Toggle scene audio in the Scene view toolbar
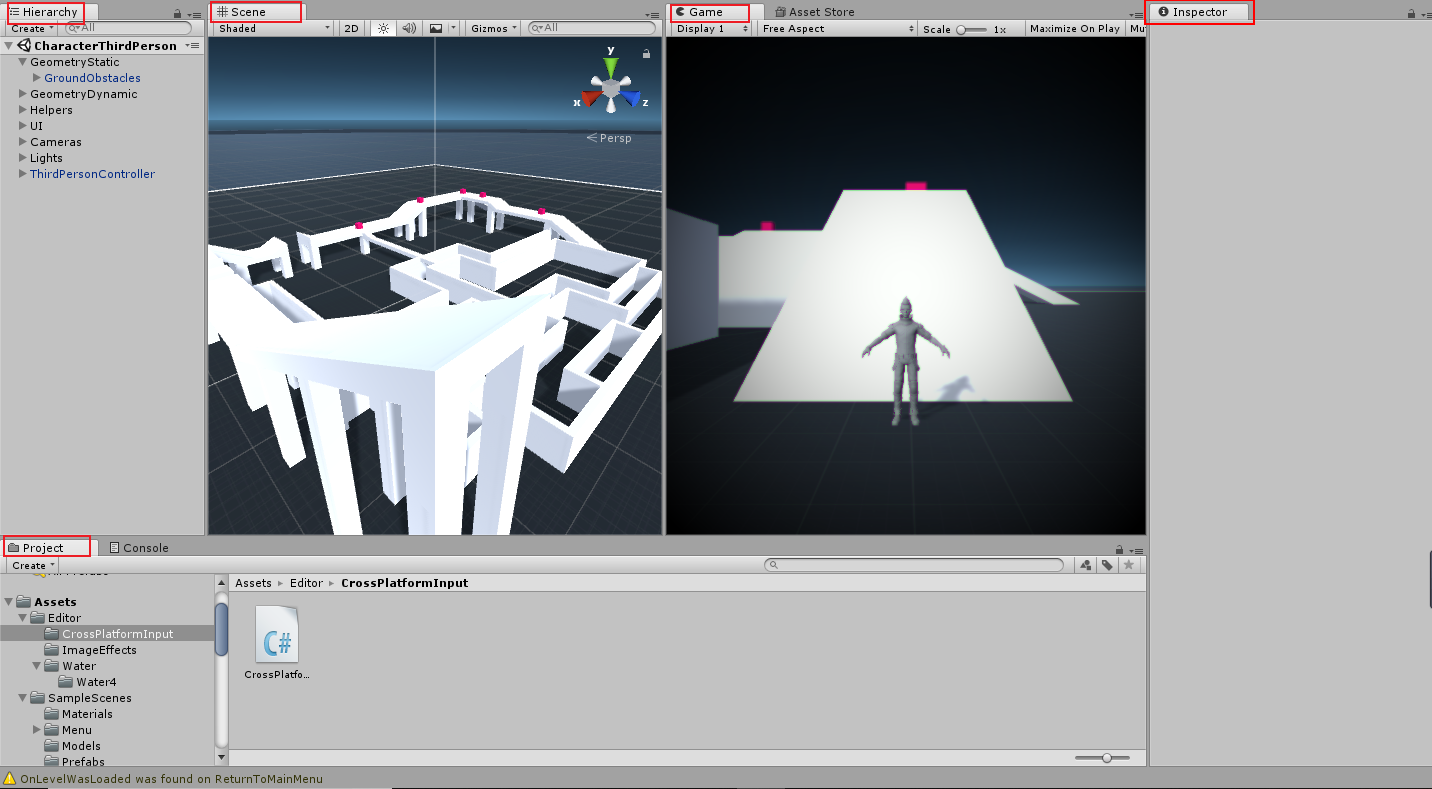The image size is (1432, 789). coord(409,28)
